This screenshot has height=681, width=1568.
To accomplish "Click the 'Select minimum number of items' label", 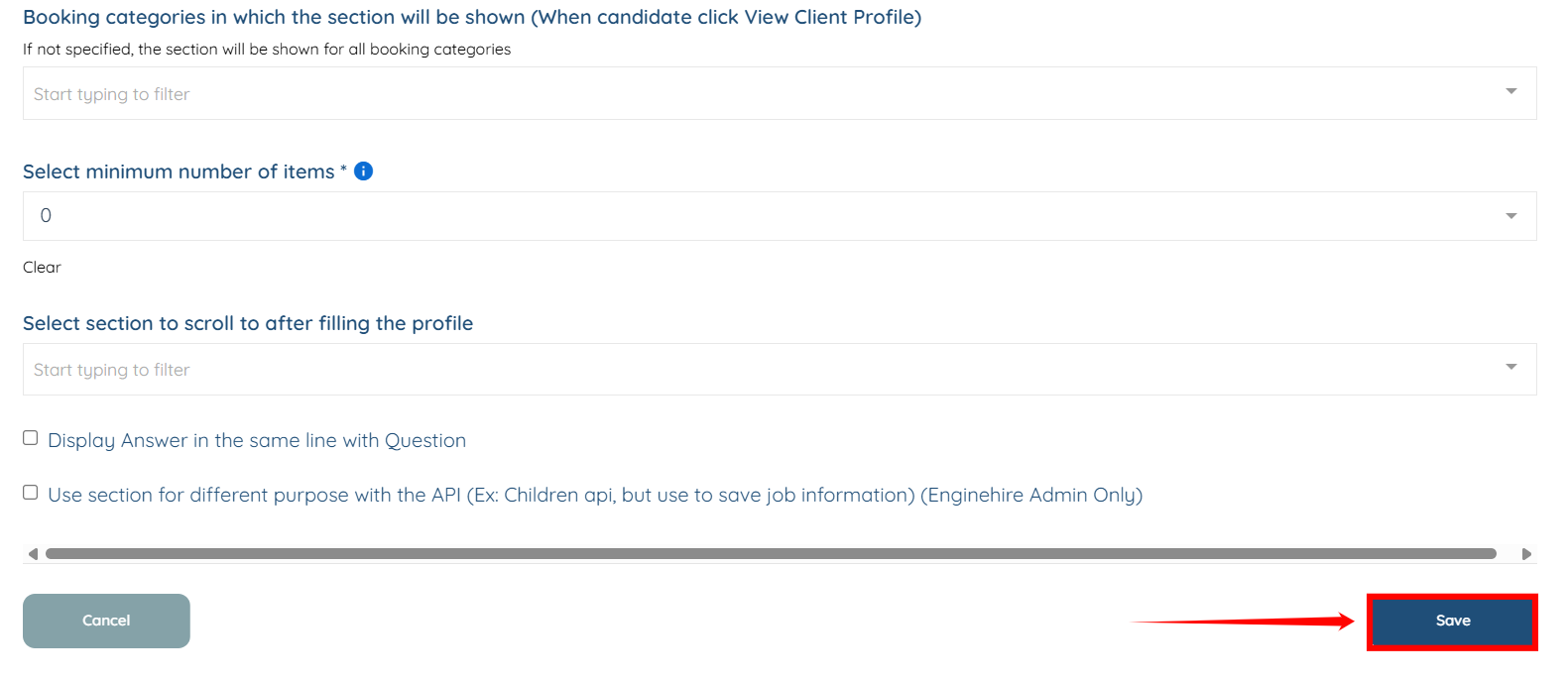I will point(179,172).
